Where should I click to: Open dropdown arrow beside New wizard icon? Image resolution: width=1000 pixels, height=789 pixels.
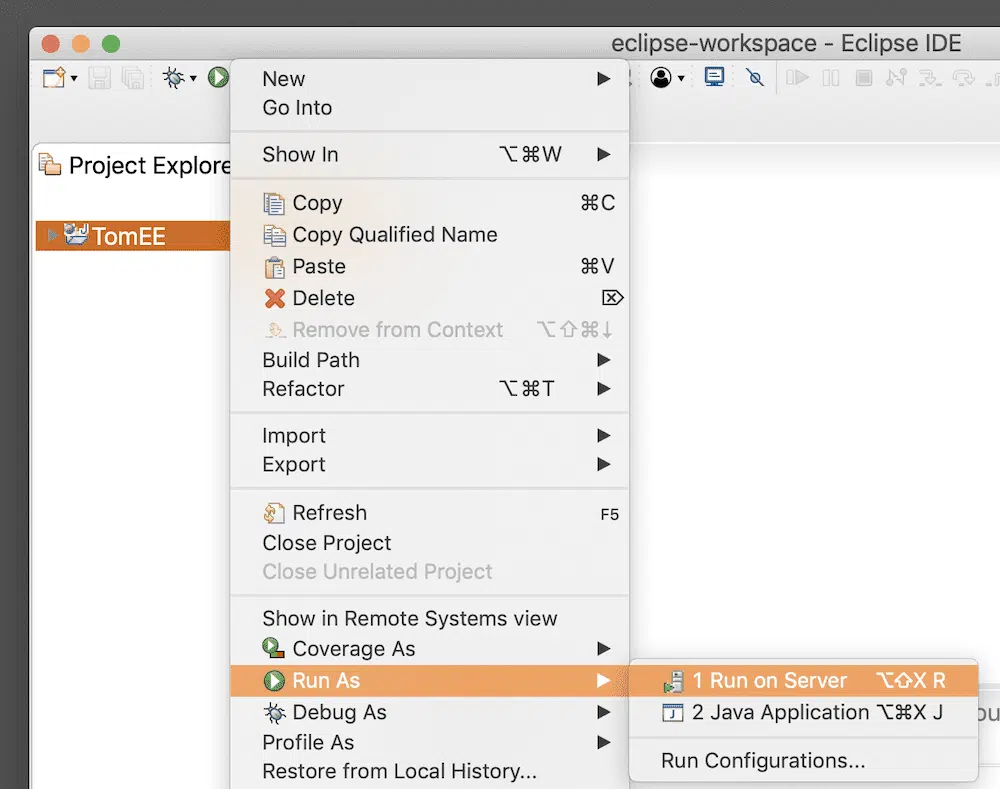coord(74,79)
